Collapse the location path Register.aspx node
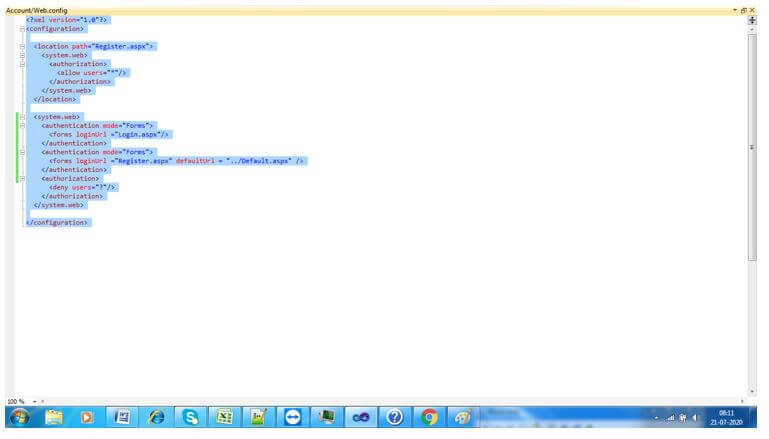The width and height of the screenshot is (769, 439). tap(22, 47)
